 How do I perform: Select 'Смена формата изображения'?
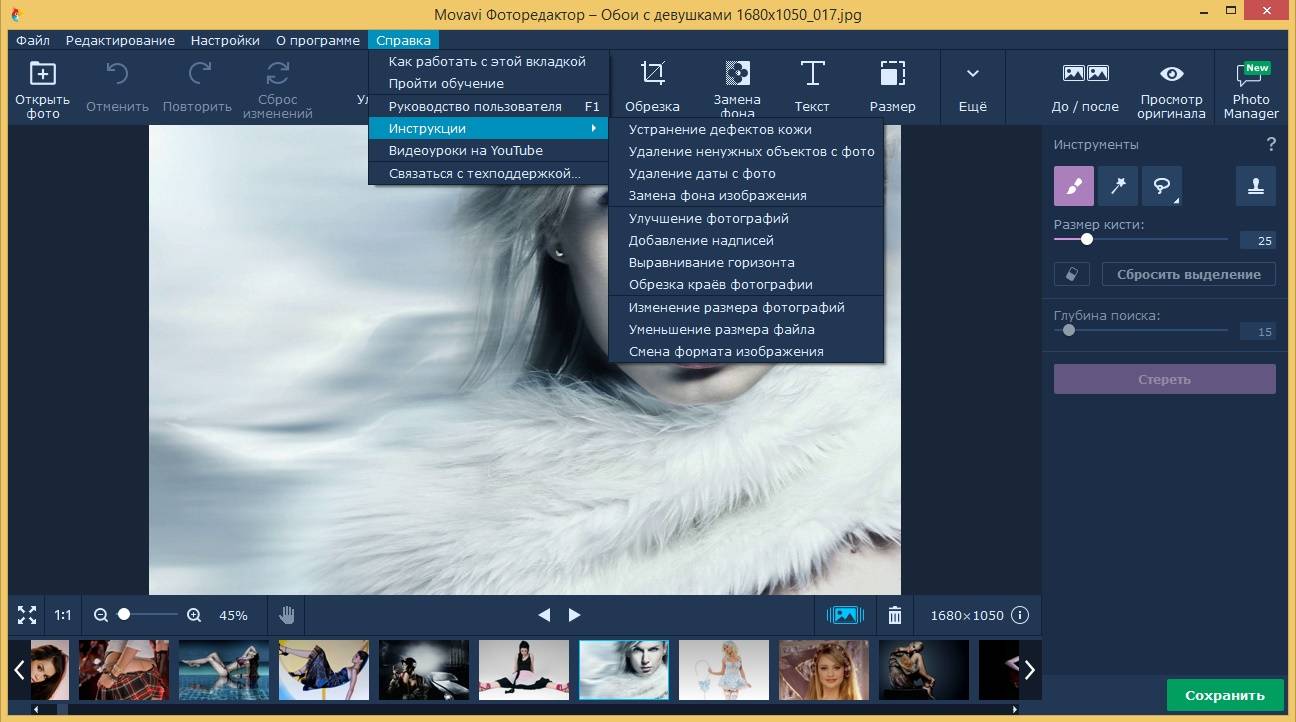746,351
